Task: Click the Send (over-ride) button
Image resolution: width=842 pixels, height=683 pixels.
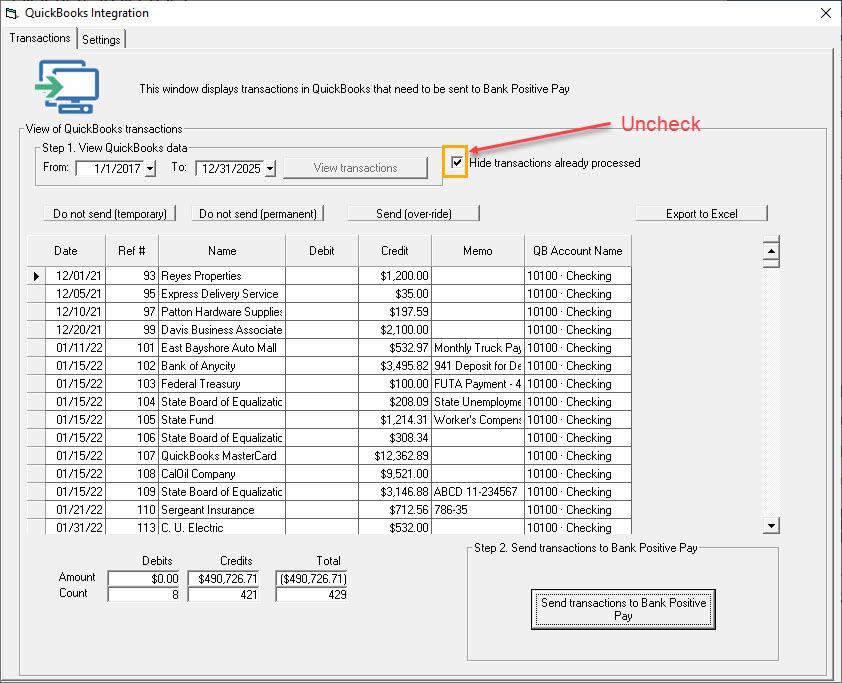Action: 413,214
